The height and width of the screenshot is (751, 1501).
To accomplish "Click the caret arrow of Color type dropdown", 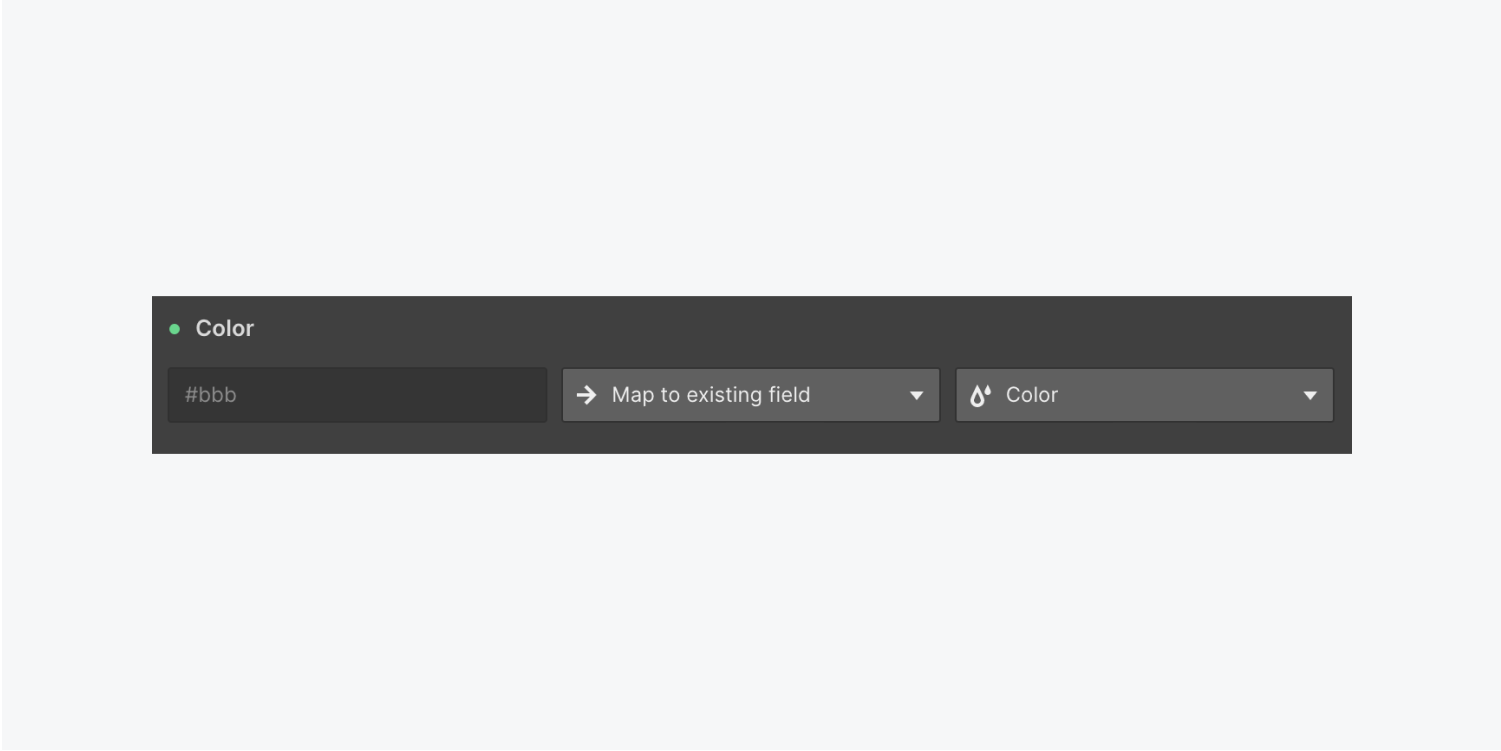I will point(1310,396).
